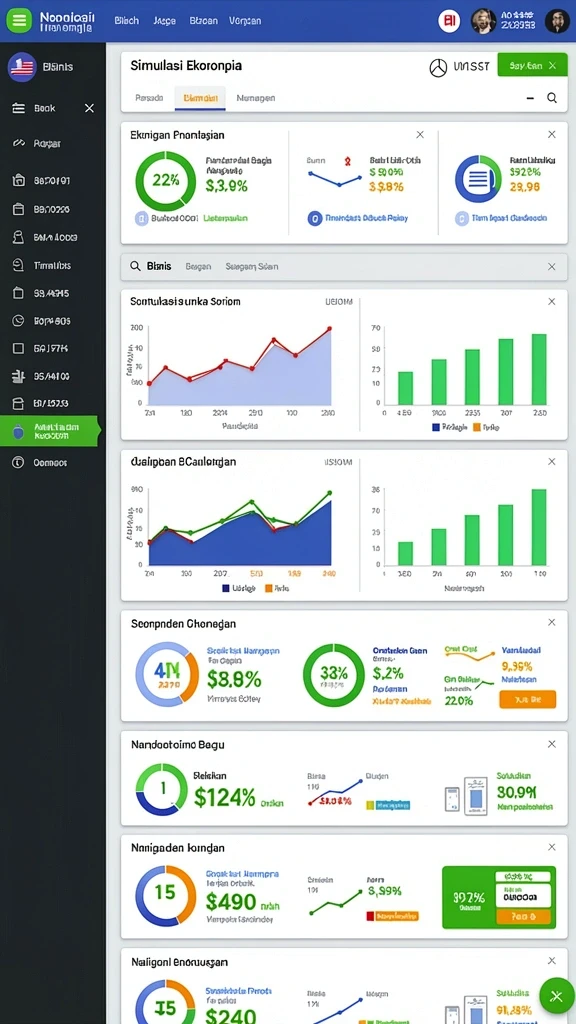The image size is (576, 1024).
Task: Click the orange legend swatch under bar chart
Action: pyautogui.click(x=476, y=427)
